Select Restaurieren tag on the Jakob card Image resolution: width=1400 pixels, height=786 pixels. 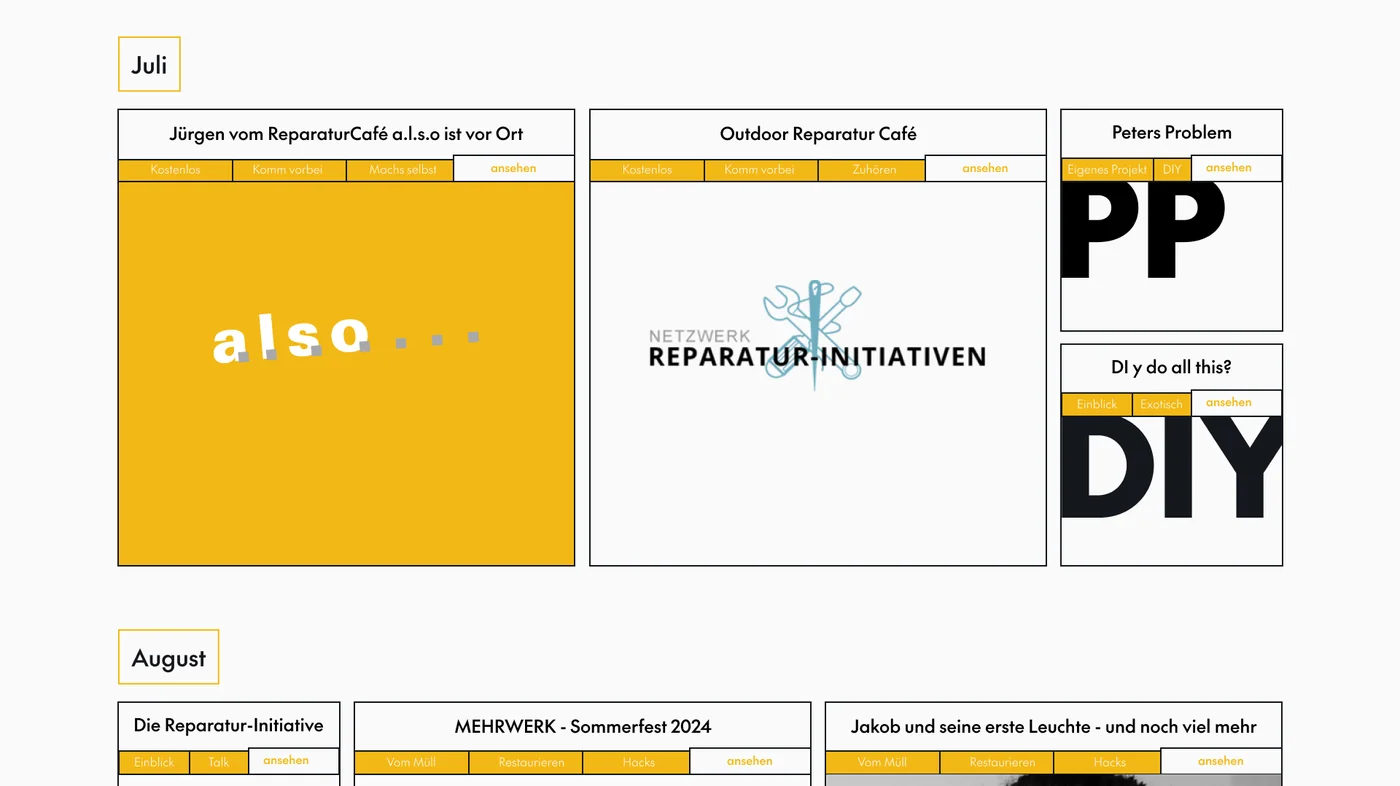996,762
